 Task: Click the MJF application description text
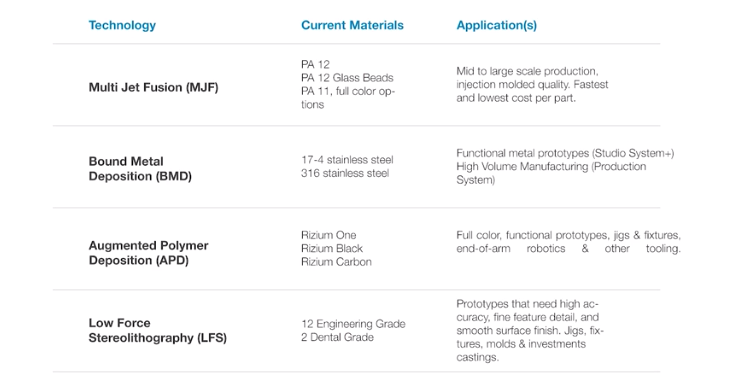point(532,85)
